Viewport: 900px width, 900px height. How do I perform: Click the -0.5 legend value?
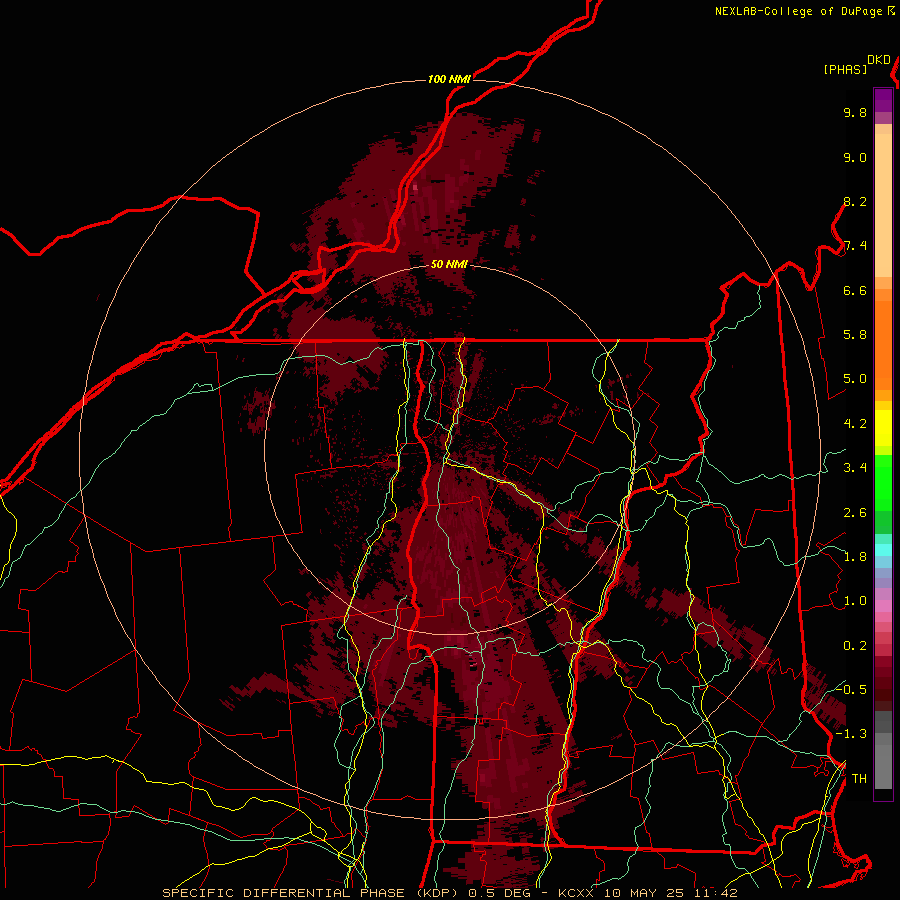[x=851, y=689]
